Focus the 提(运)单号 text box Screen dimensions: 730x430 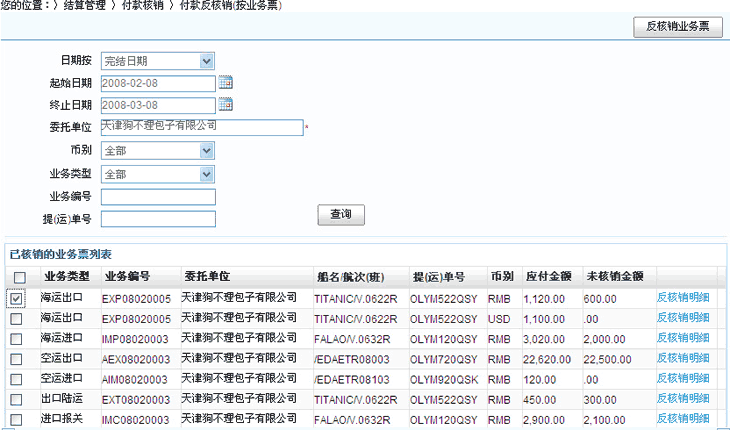158,219
